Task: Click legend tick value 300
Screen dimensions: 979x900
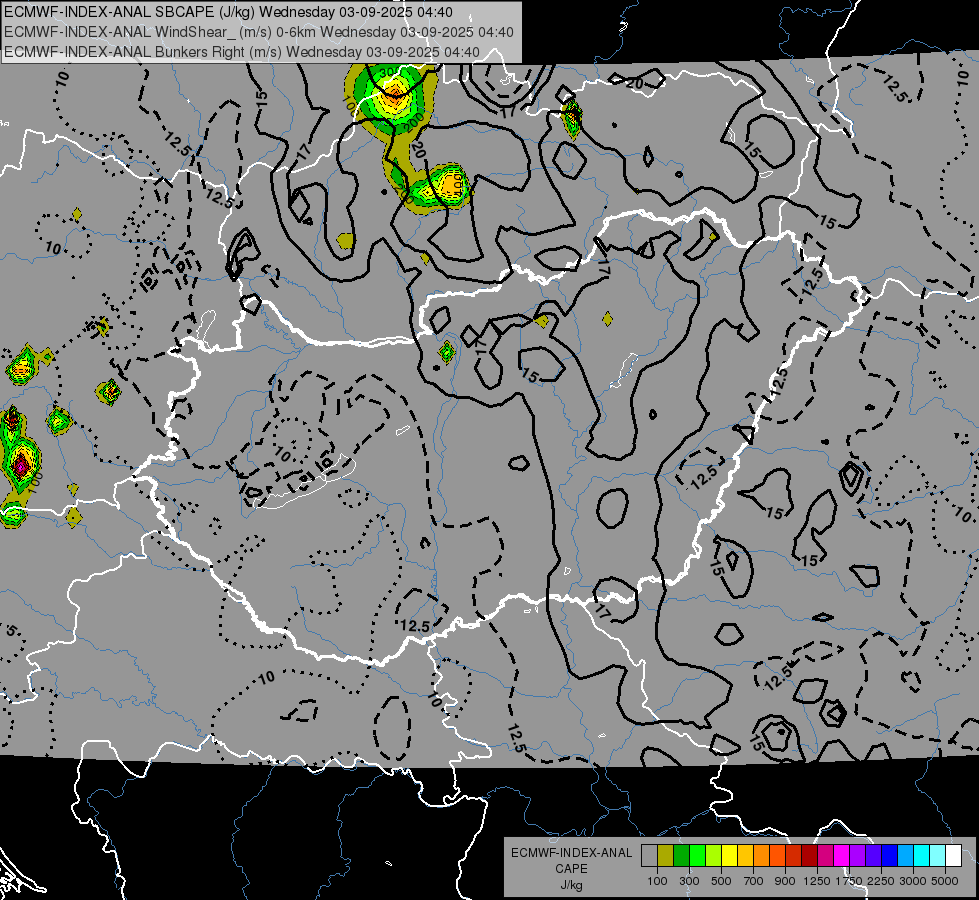Action: click(689, 881)
